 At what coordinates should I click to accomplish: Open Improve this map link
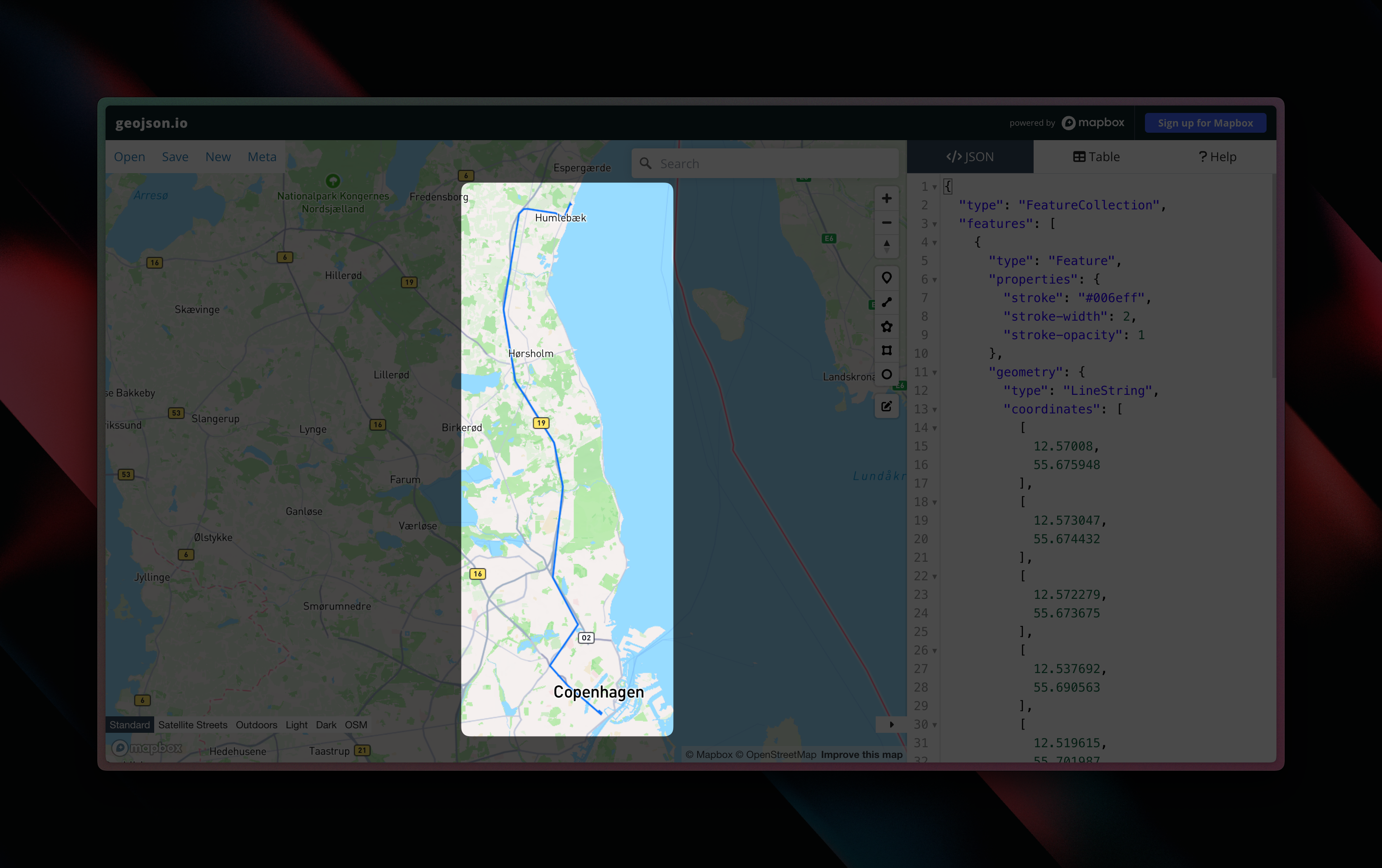pyautogui.click(x=861, y=754)
